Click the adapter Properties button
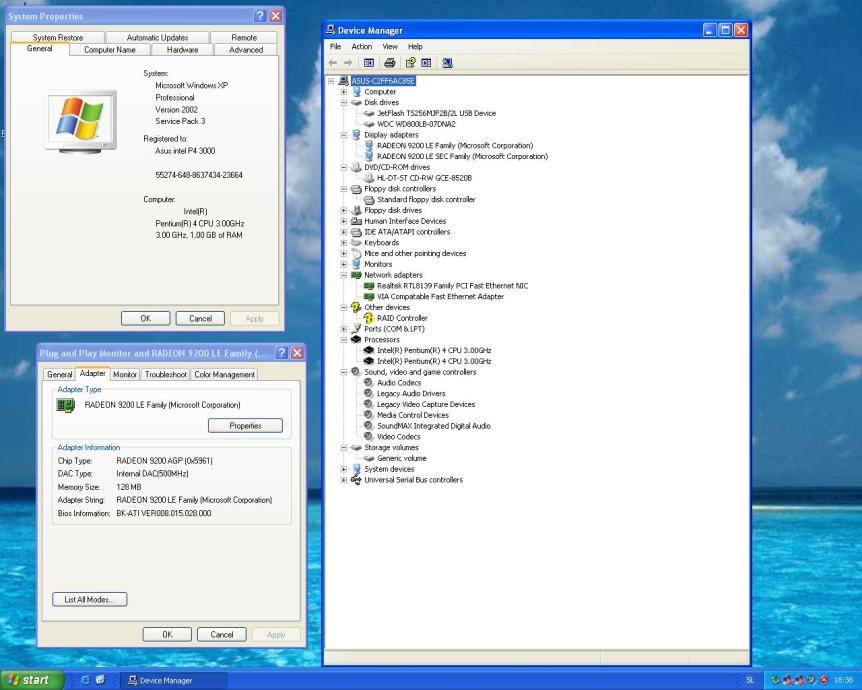The image size is (862, 690). pos(245,425)
